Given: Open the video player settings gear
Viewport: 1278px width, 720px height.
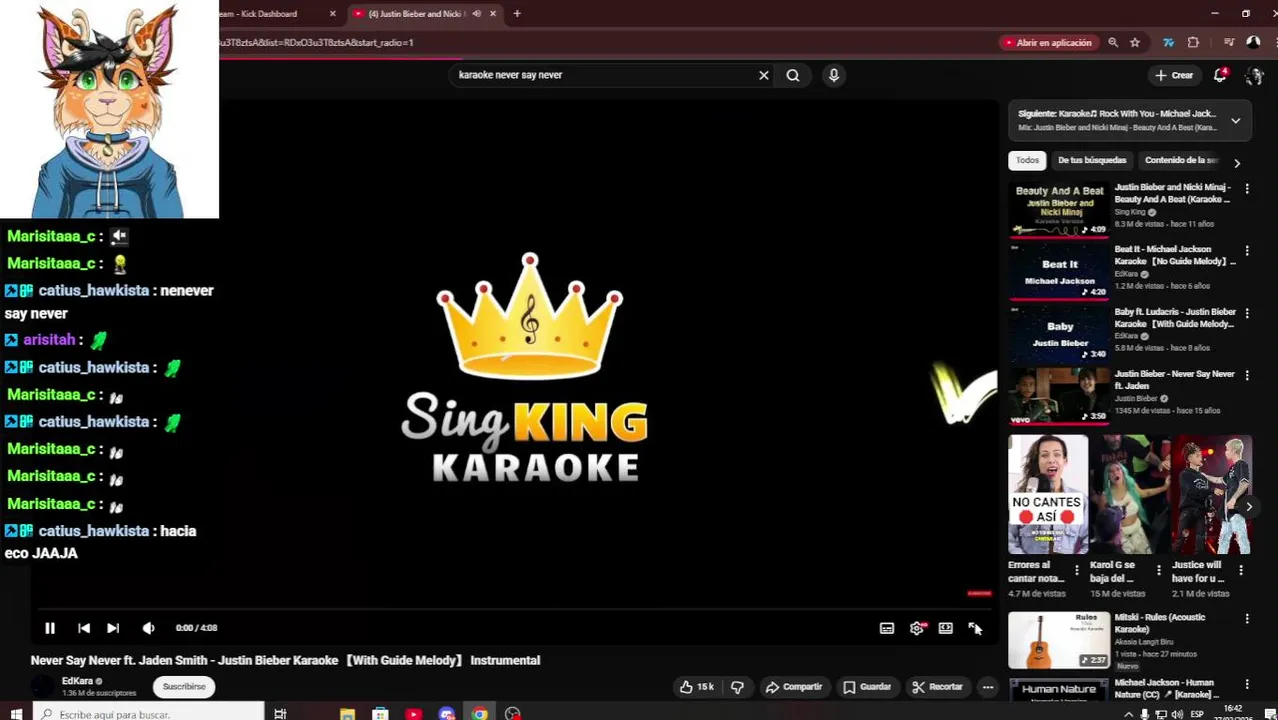Looking at the screenshot, I should tap(917, 628).
